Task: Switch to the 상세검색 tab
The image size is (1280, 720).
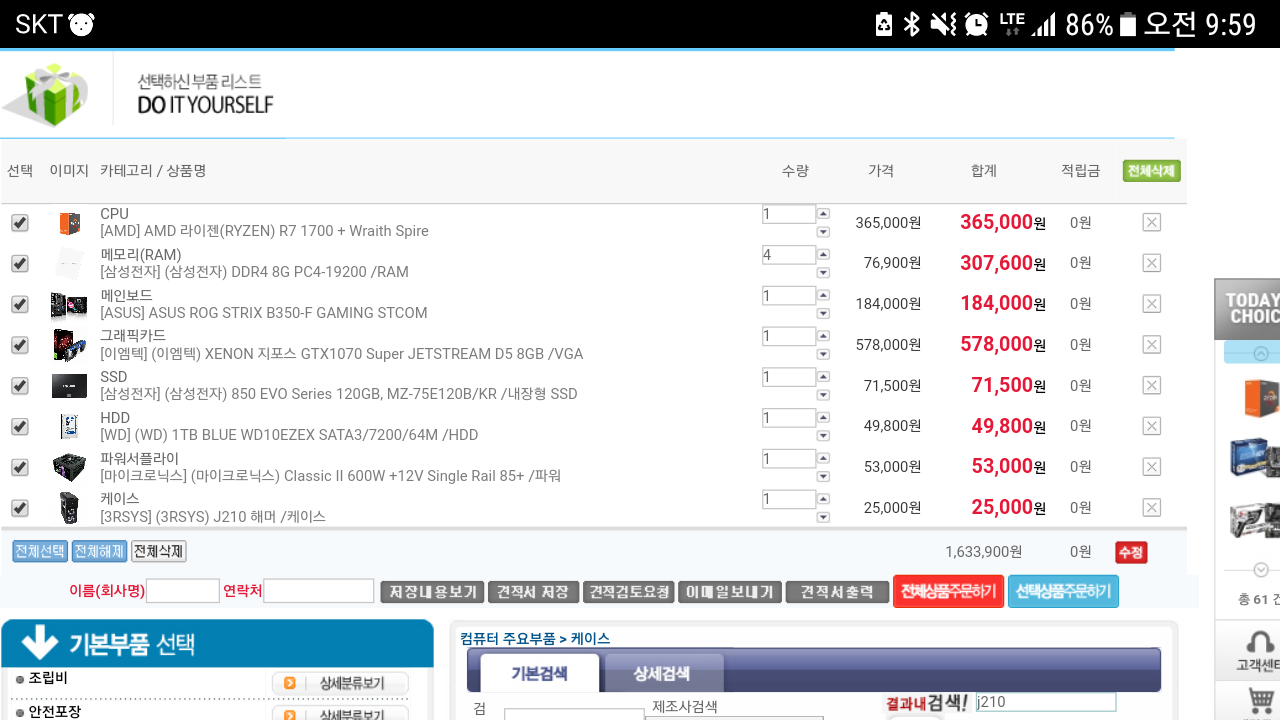Action: [x=663, y=673]
